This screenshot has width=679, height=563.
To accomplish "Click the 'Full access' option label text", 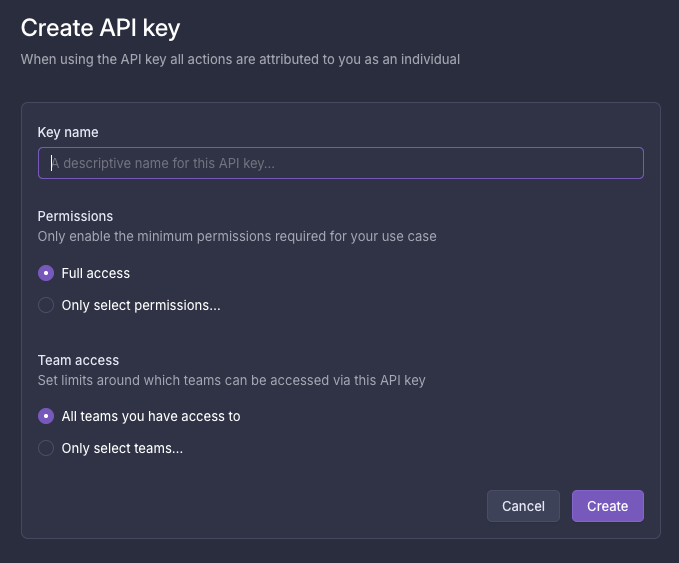I will point(96,273).
